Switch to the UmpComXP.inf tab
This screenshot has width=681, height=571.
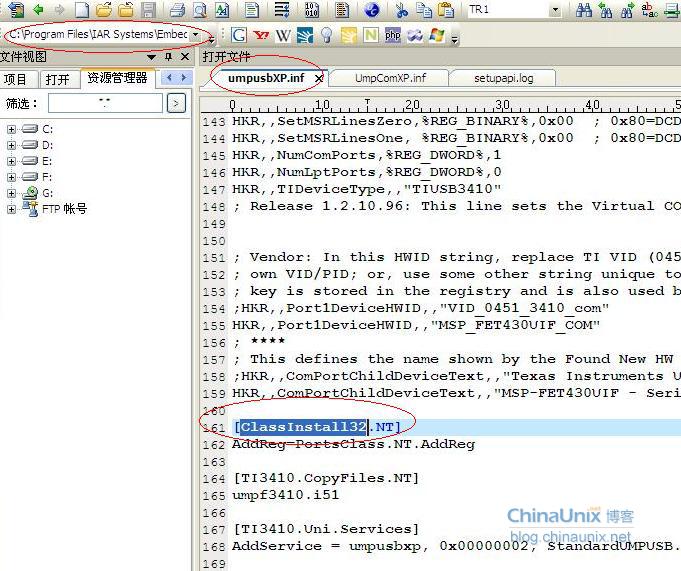[390, 78]
